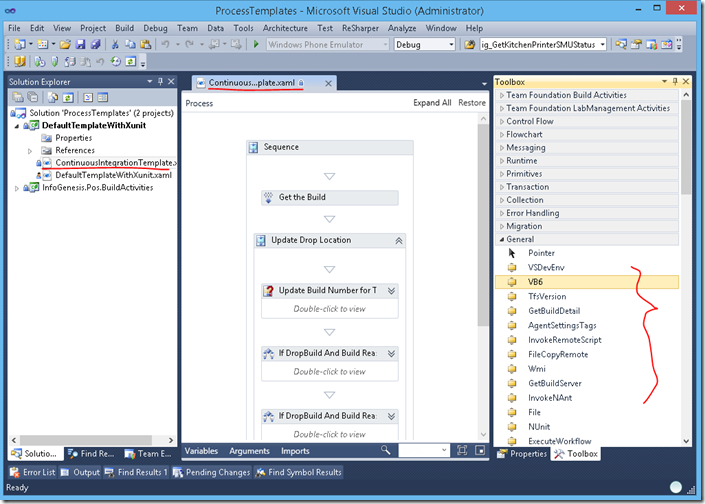
Task: Click the Undo arrow icon
Action: pyautogui.click(x=165, y=44)
